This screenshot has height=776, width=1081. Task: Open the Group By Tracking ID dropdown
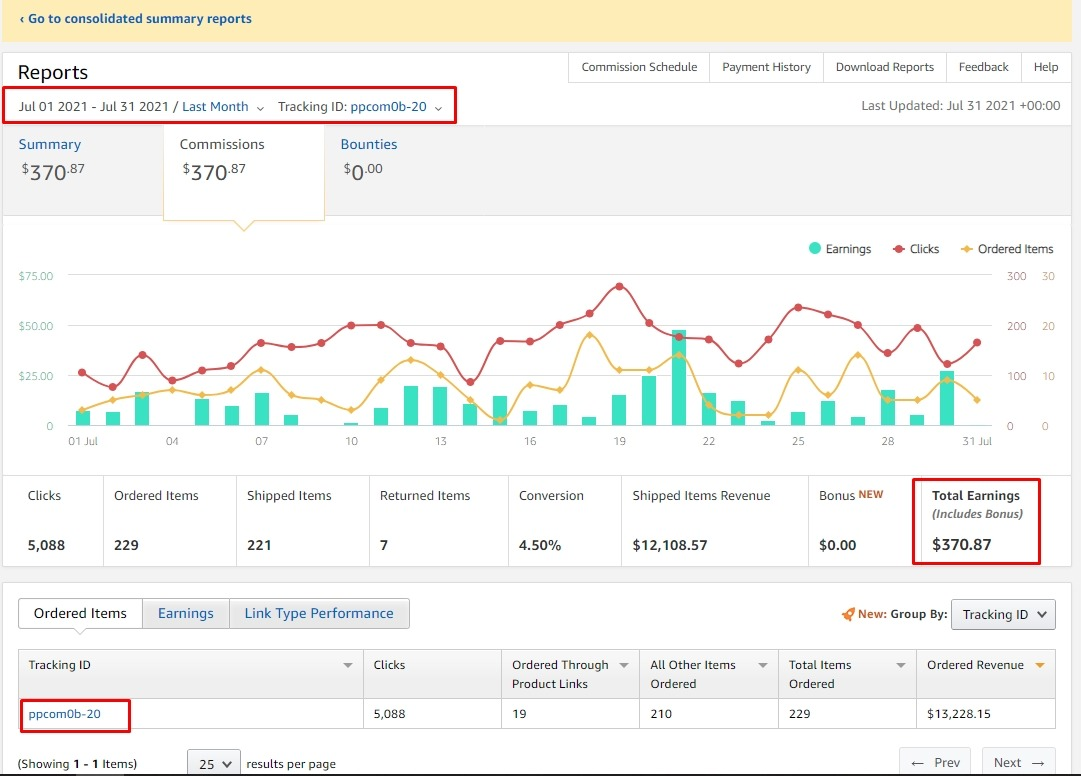pyautogui.click(x=1003, y=615)
